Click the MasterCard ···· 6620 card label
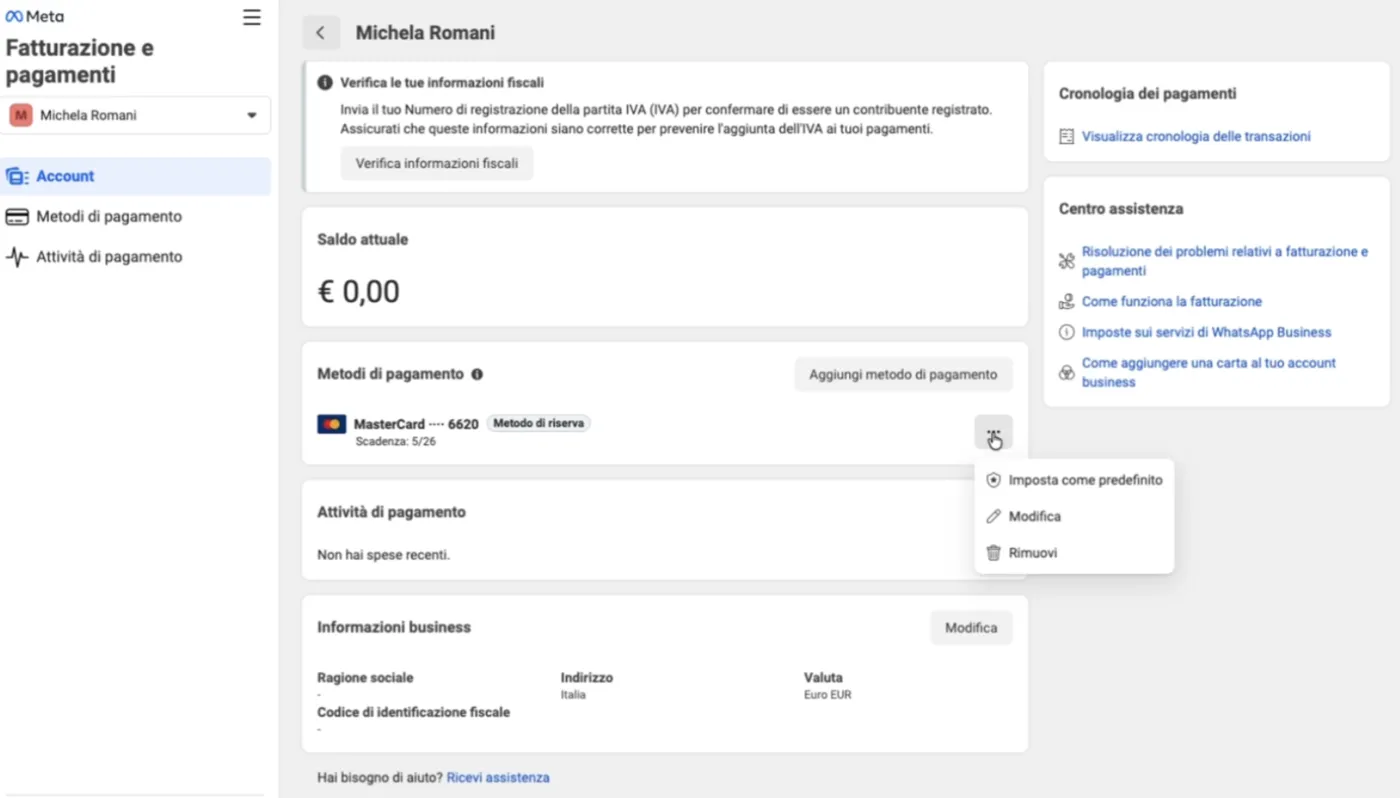 416,424
